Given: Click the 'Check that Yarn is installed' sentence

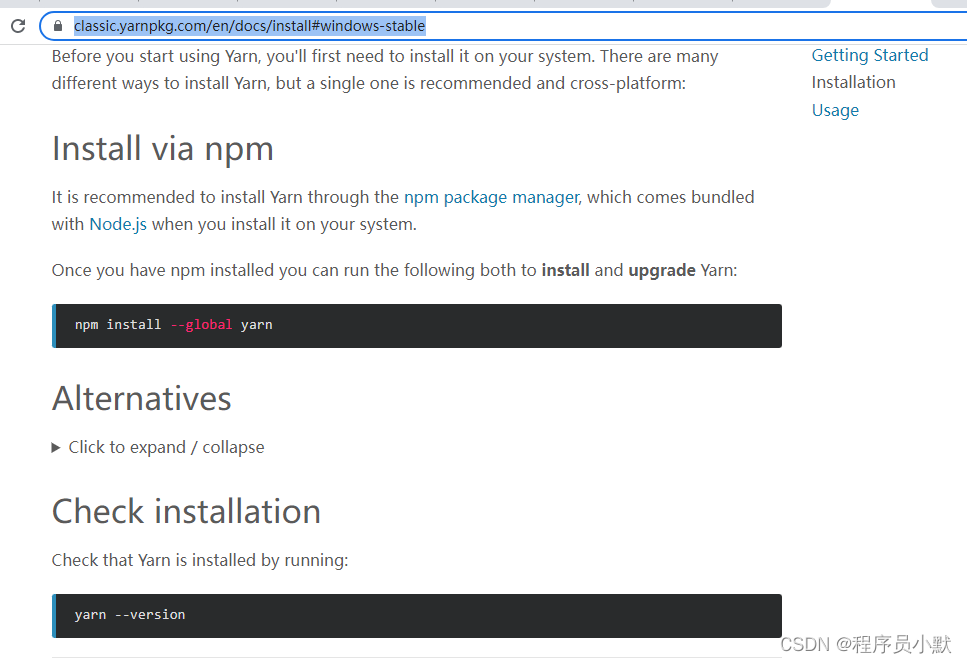Looking at the screenshot, I should point(200,560).
